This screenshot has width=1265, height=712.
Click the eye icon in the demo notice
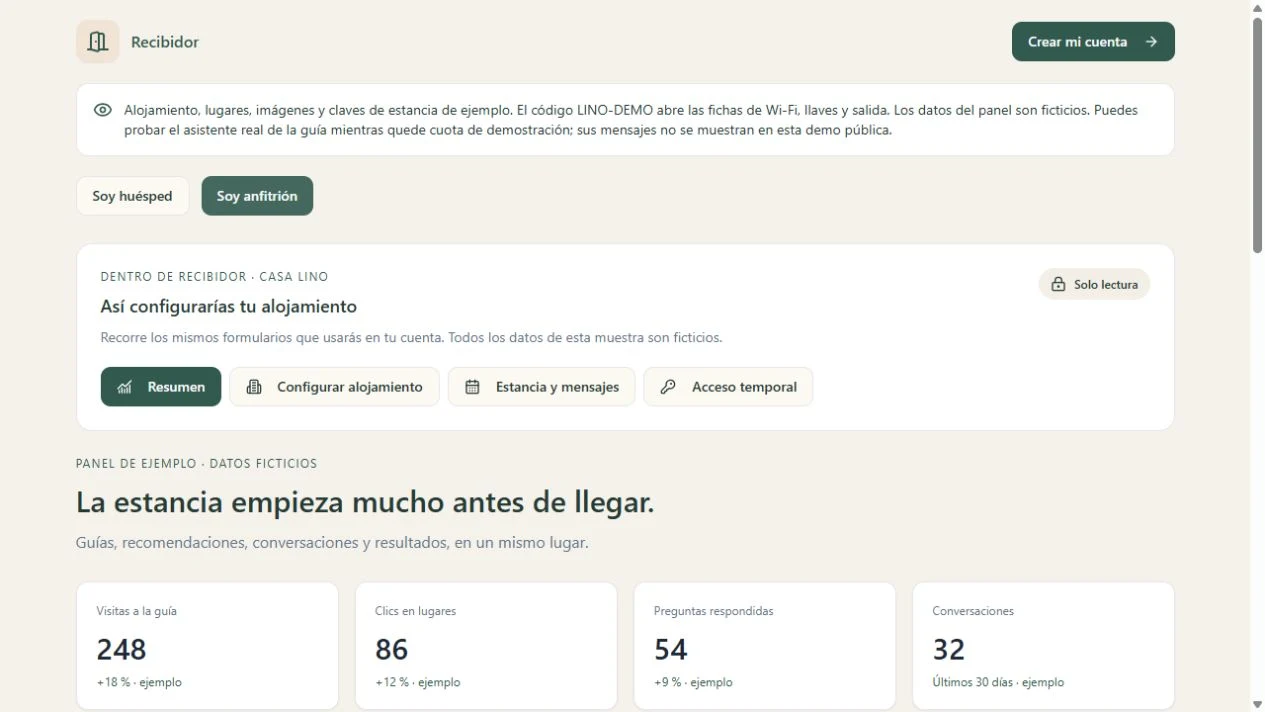[102, 110]
